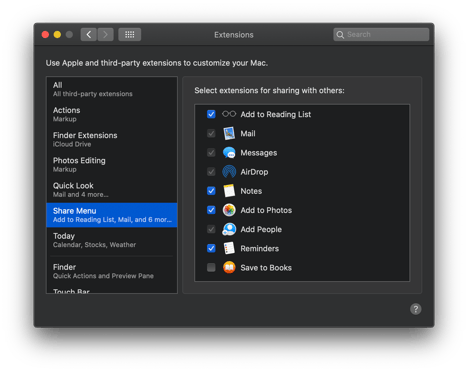This screenshot has width=468, height=372.
Task: Click the Messages bubble icon
Action: point(229,153)
